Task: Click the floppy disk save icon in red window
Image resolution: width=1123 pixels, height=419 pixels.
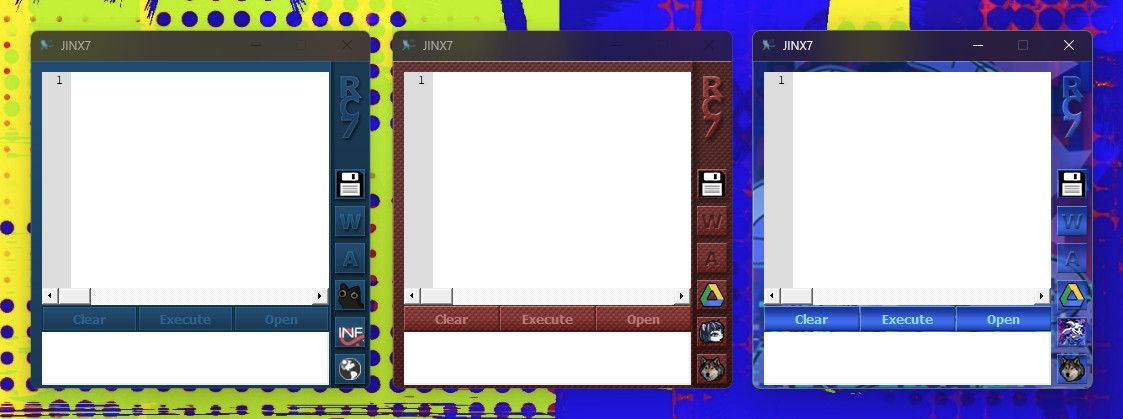Action: point(712,184)
